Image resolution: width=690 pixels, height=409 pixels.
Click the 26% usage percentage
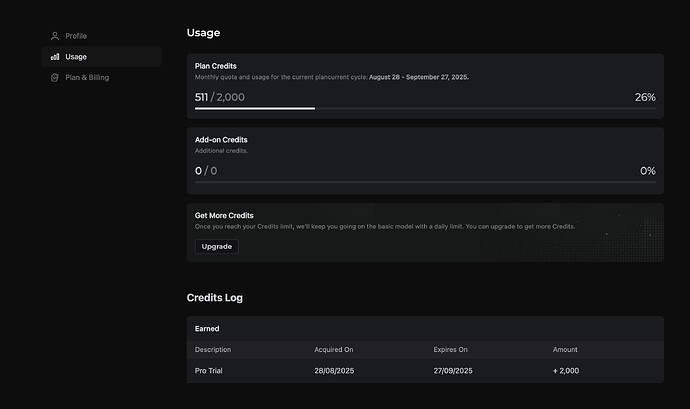pos(645,97)
